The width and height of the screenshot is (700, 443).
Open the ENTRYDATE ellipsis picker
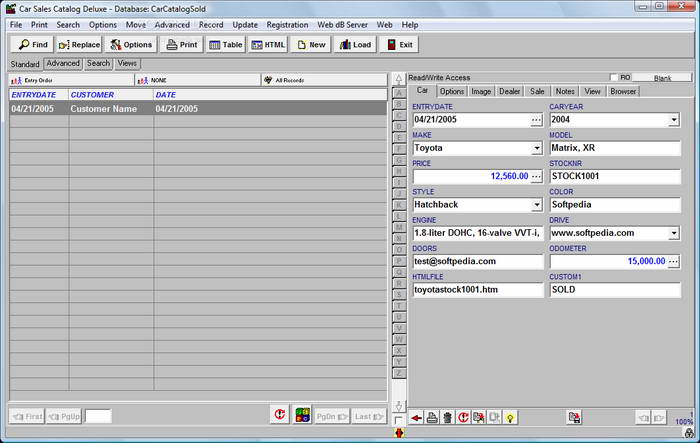tap(536, 120)
